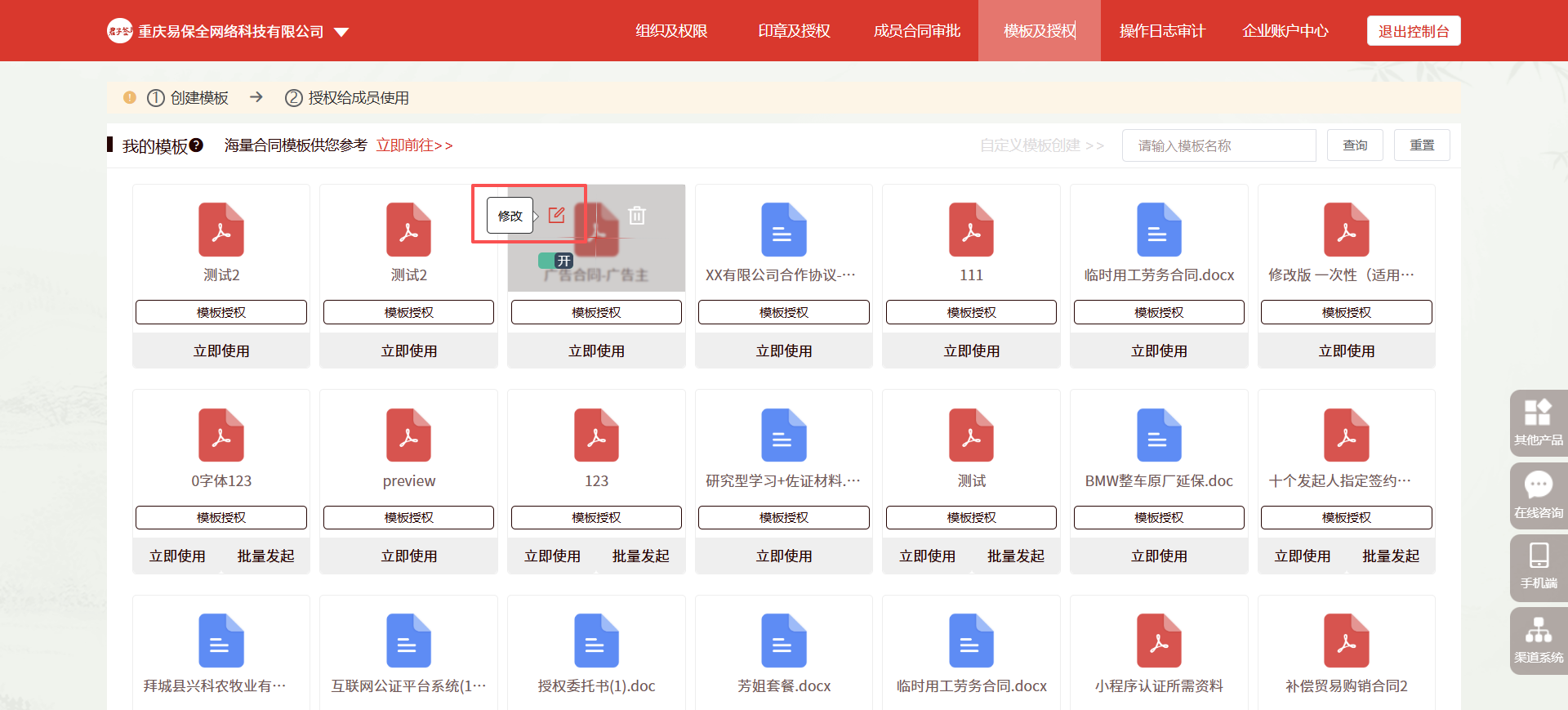The height and width of the screenshot is (710, 1568).
Task: Click the help question mark beside 我的模板
Action: 196,145
